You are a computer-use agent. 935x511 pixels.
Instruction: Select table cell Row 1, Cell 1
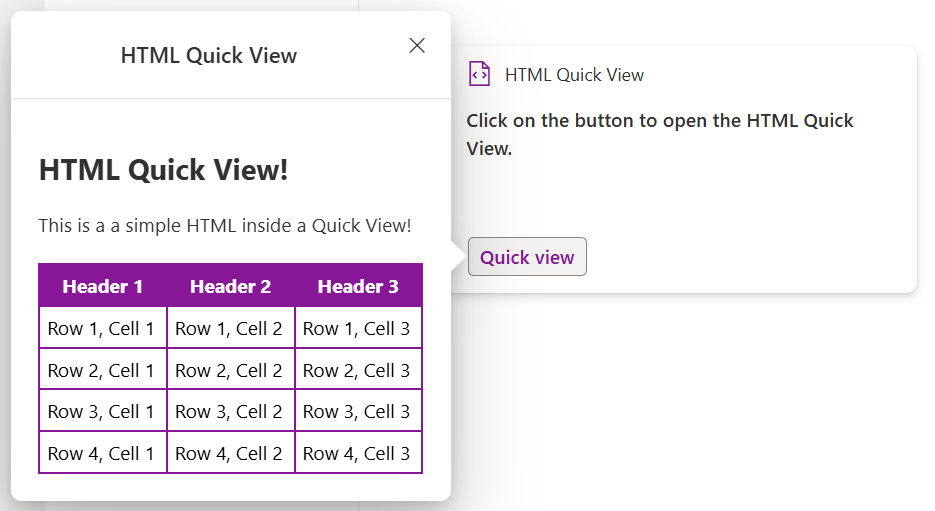coord(102,328)
